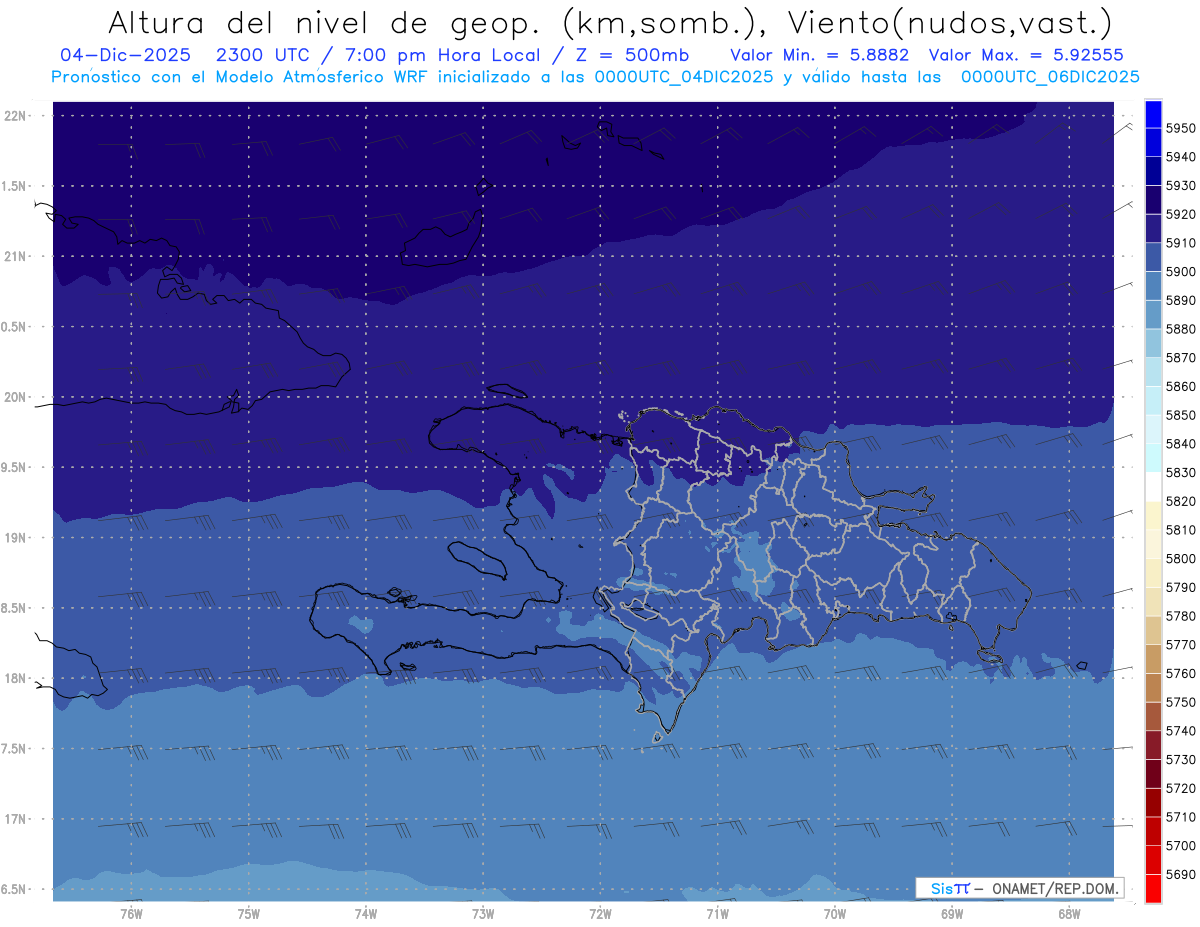Screen dimensions: 1200x927
Task: Select the init time '0000UTC_04DIC2025'
Action: (x=682, y=77)
